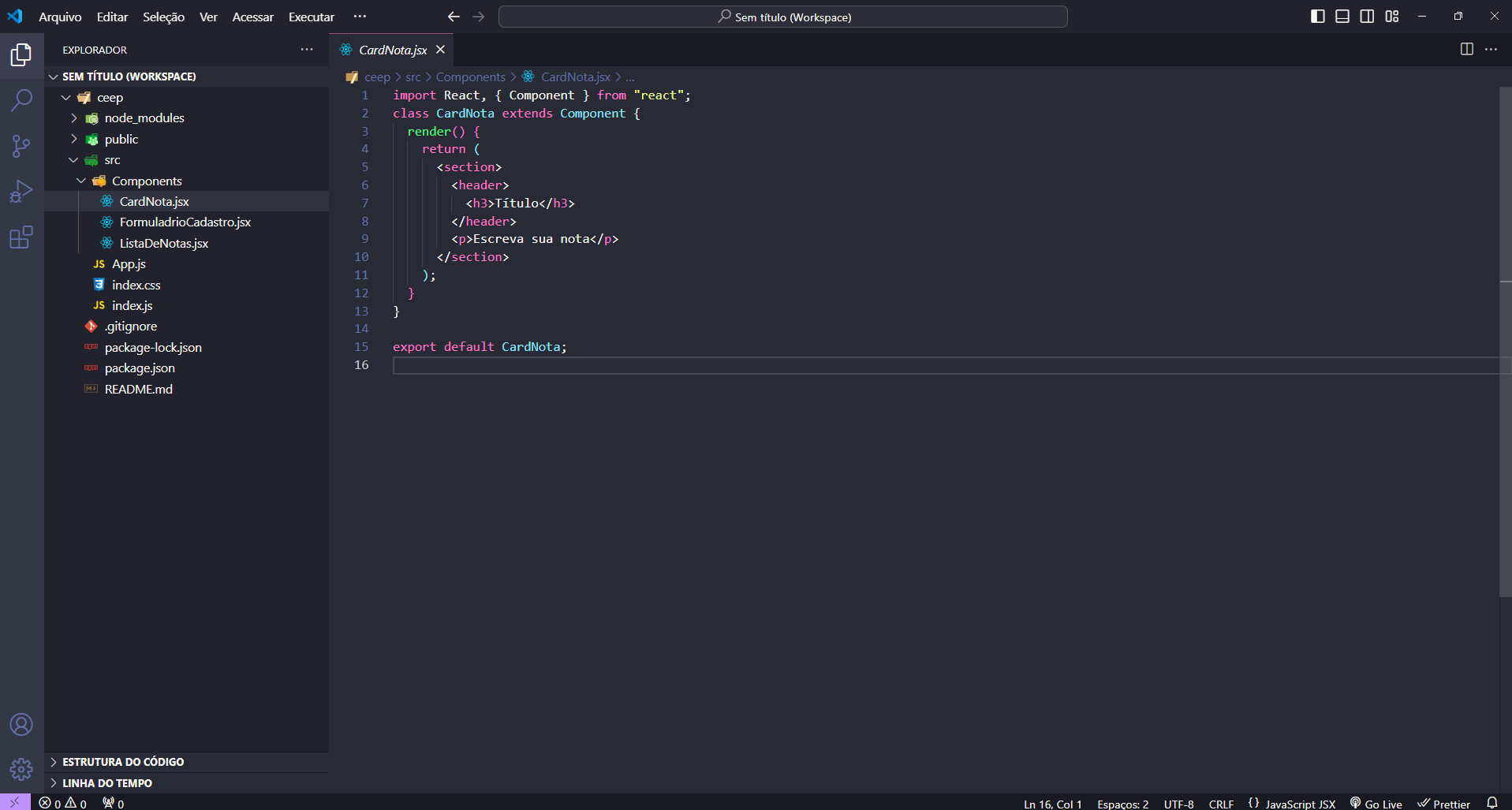Viewport: 1512px width, 810px height.
Task: Go to line via Ln 16, Col 1
Action: coord(1053,804)
